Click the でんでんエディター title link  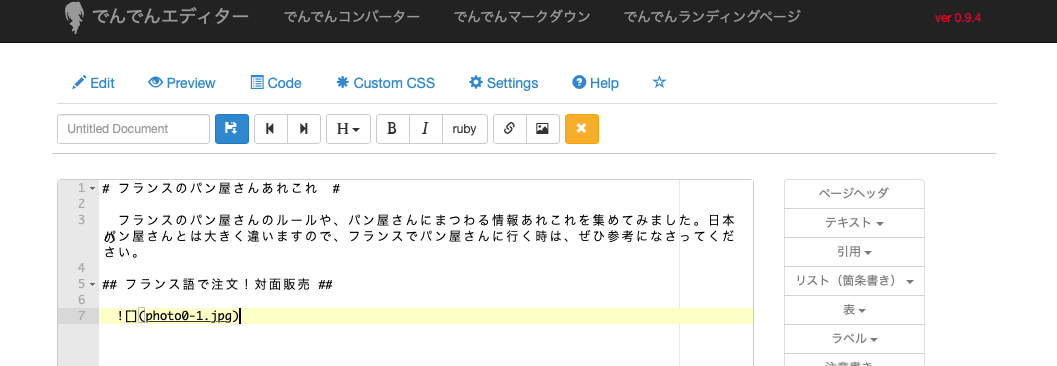(170, 17)
